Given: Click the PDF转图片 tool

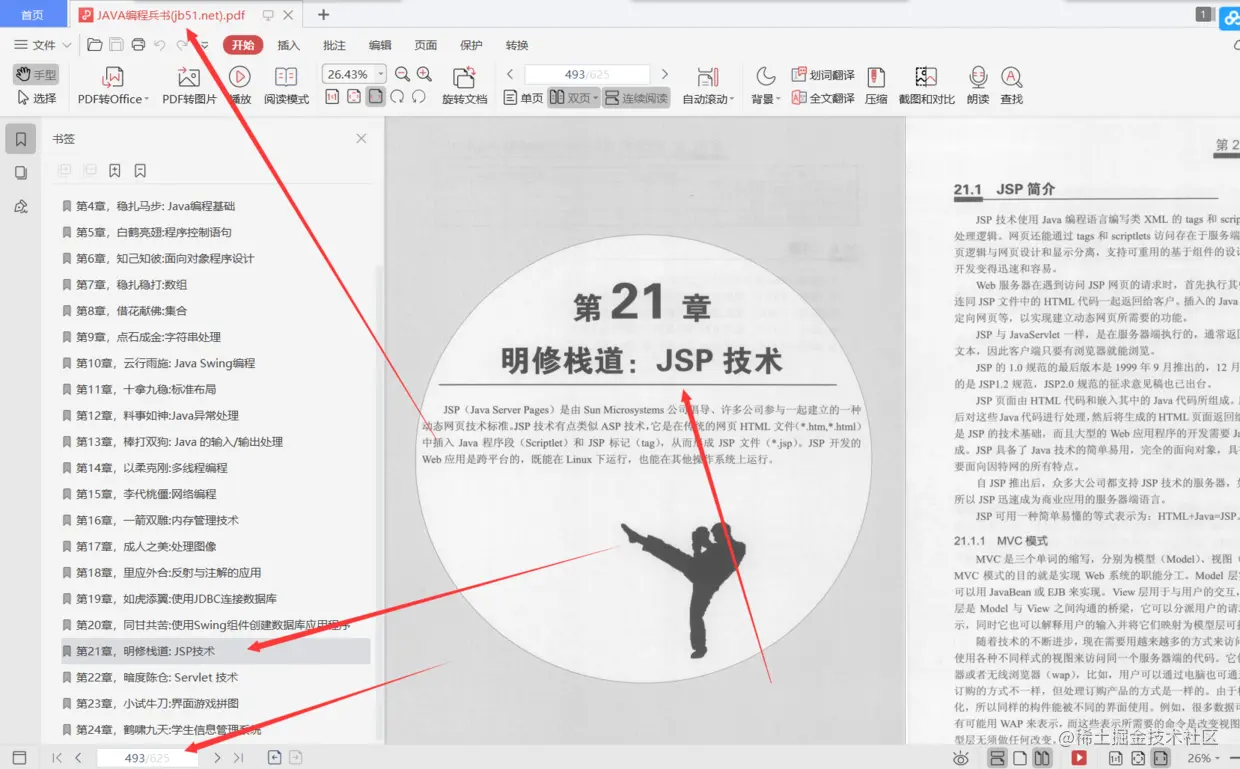Looking at the screenshot, I should coord(189,86).
